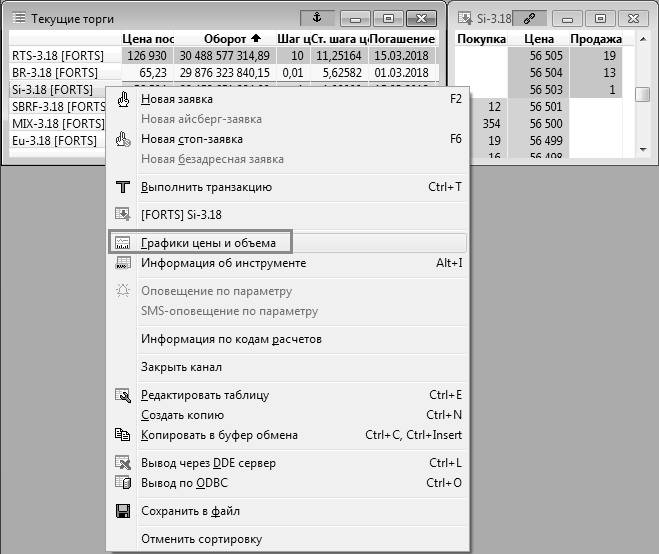The width and height of the screenshot is (659, 554).
Task: Click the hand icon beside Новая заявка
Action: 124,99
